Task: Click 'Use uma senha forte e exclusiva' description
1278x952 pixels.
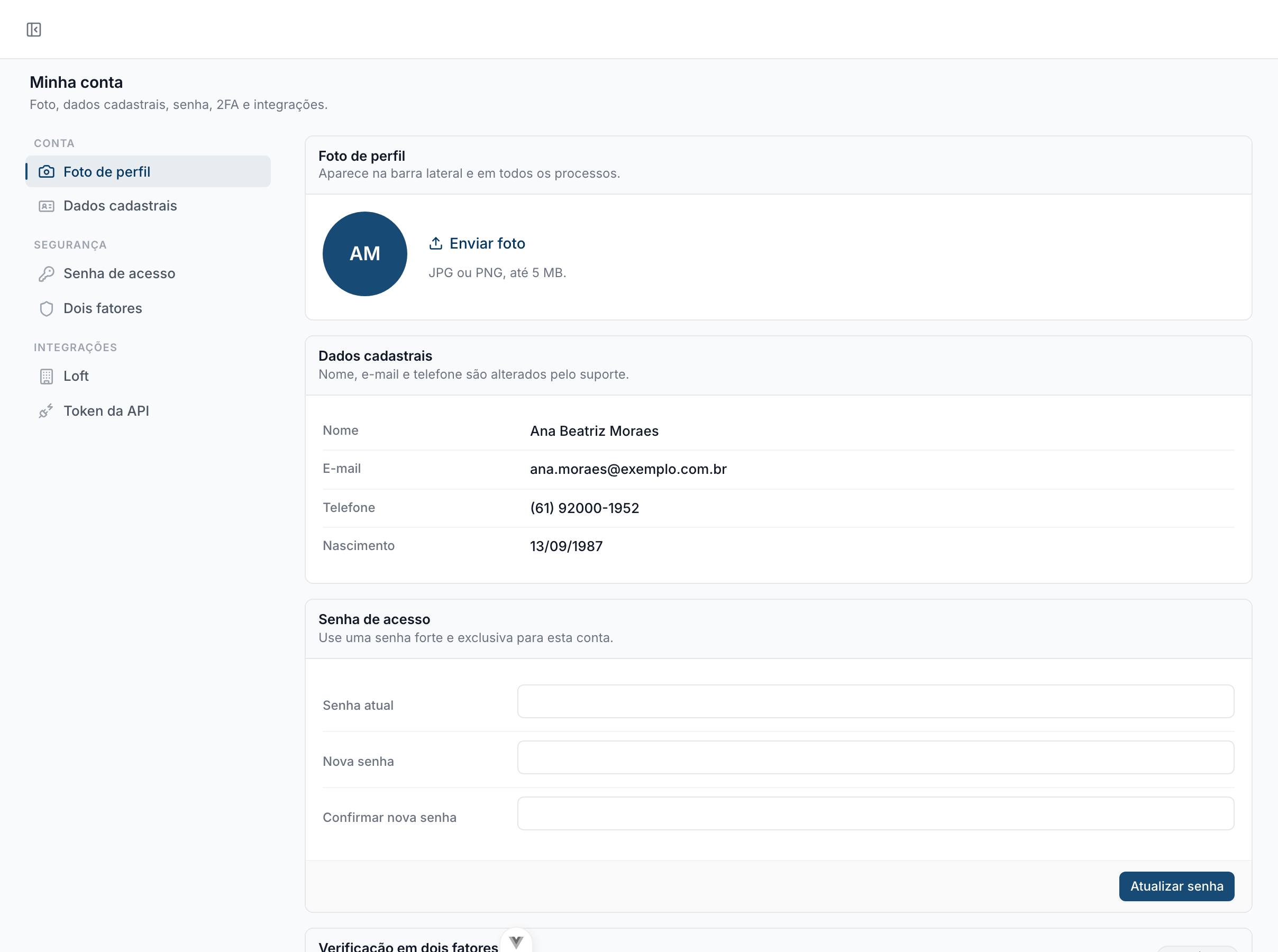Action: point(465,638)
